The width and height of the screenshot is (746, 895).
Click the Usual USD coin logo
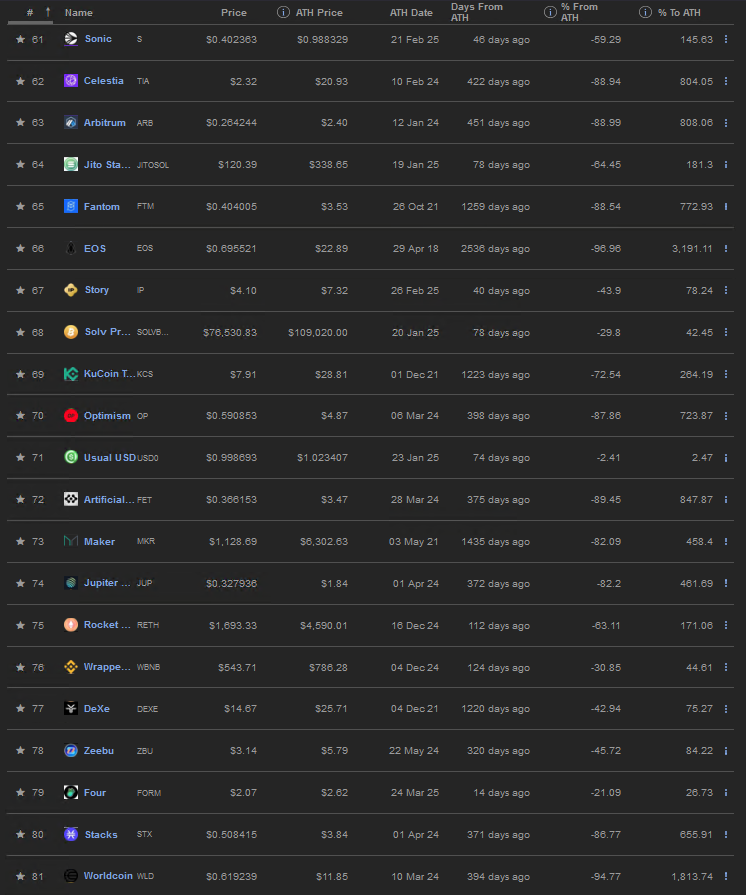click(71, 457)
